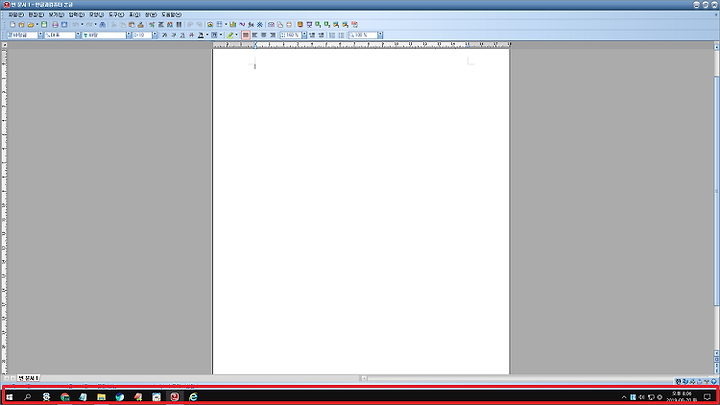Click the insert picture icon

210,25
